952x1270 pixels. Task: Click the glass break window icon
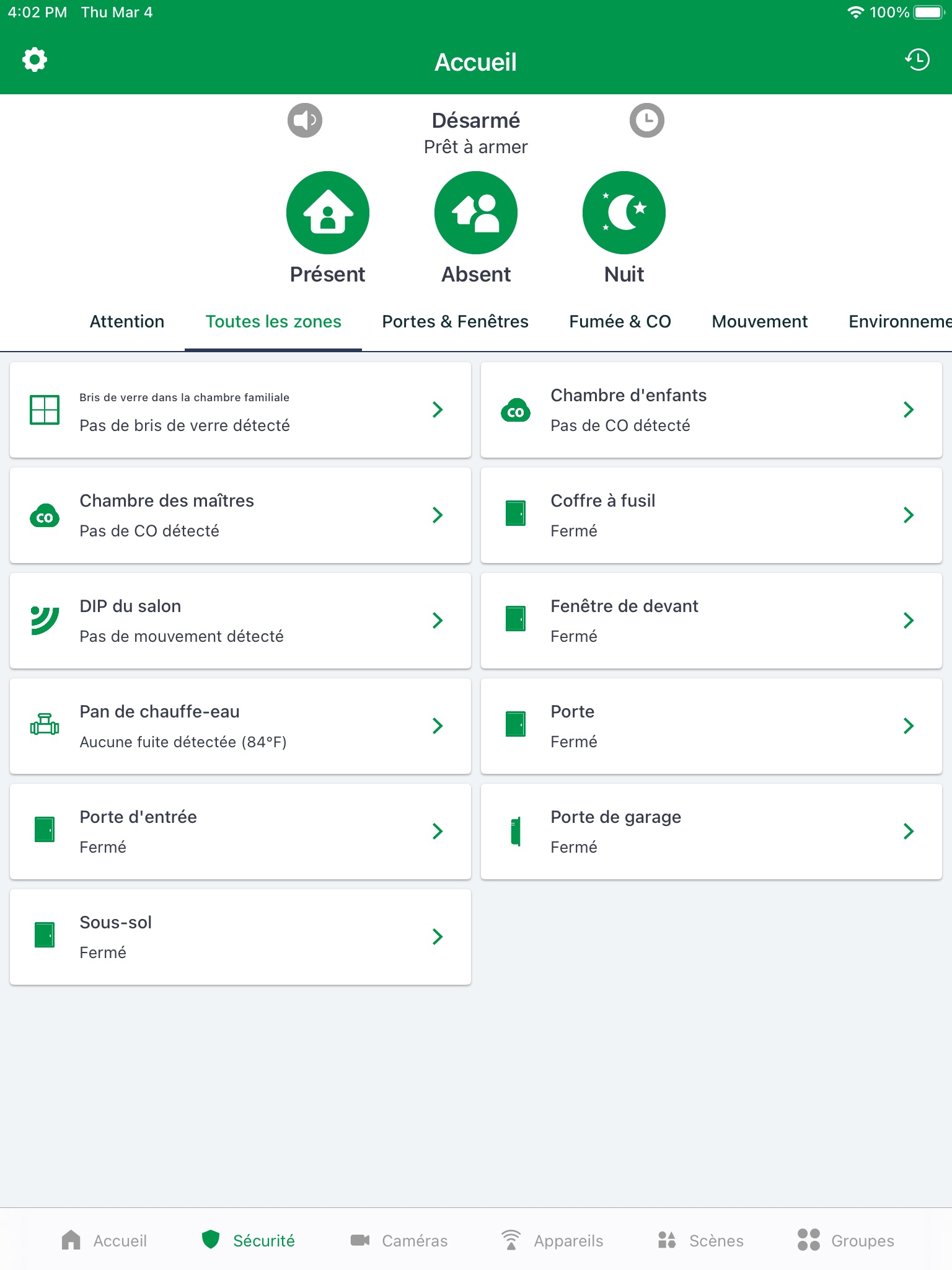coord(45,410)
